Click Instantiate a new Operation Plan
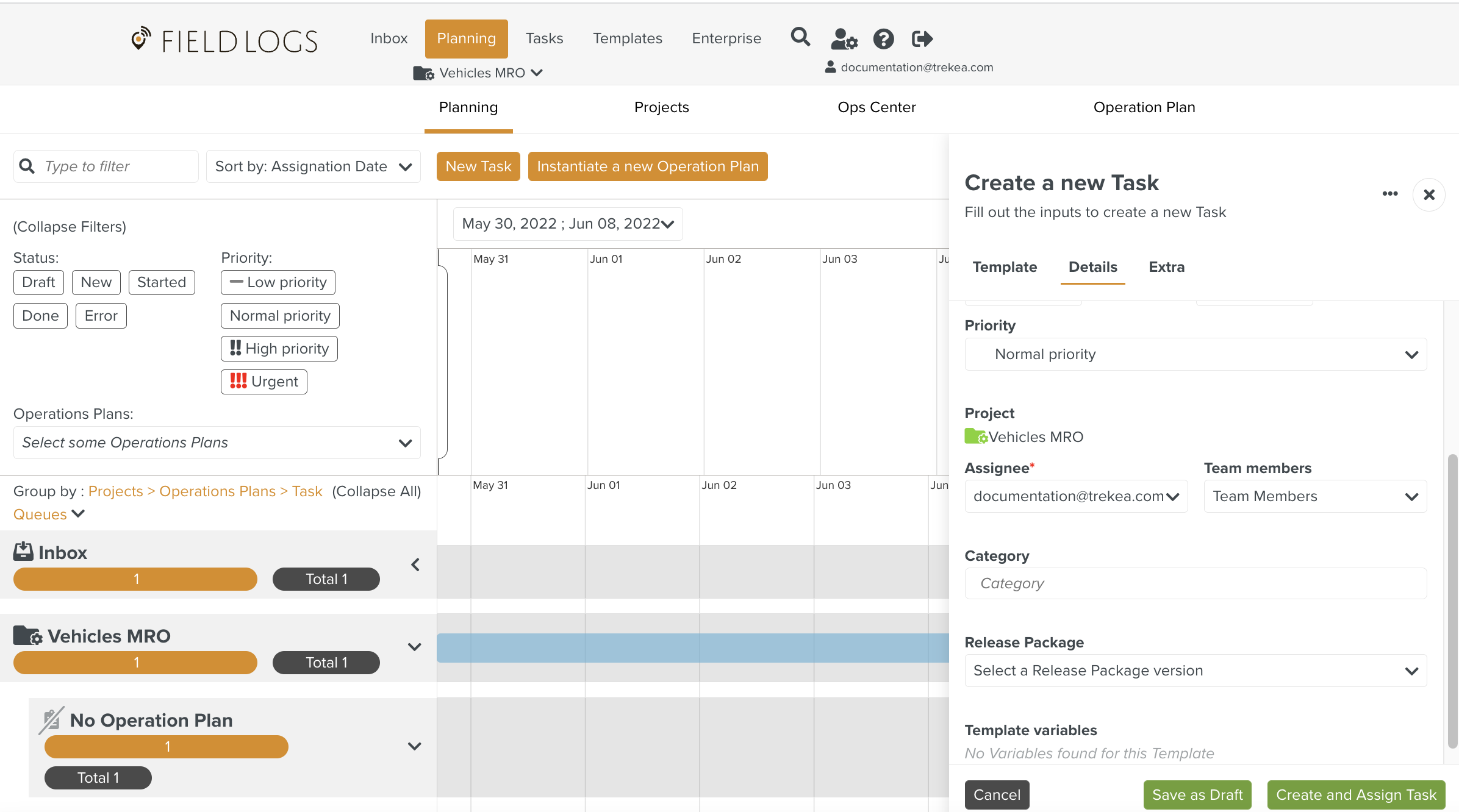Image resolution: width=1459 pixels, height=812 pixels. click(647, 166)
